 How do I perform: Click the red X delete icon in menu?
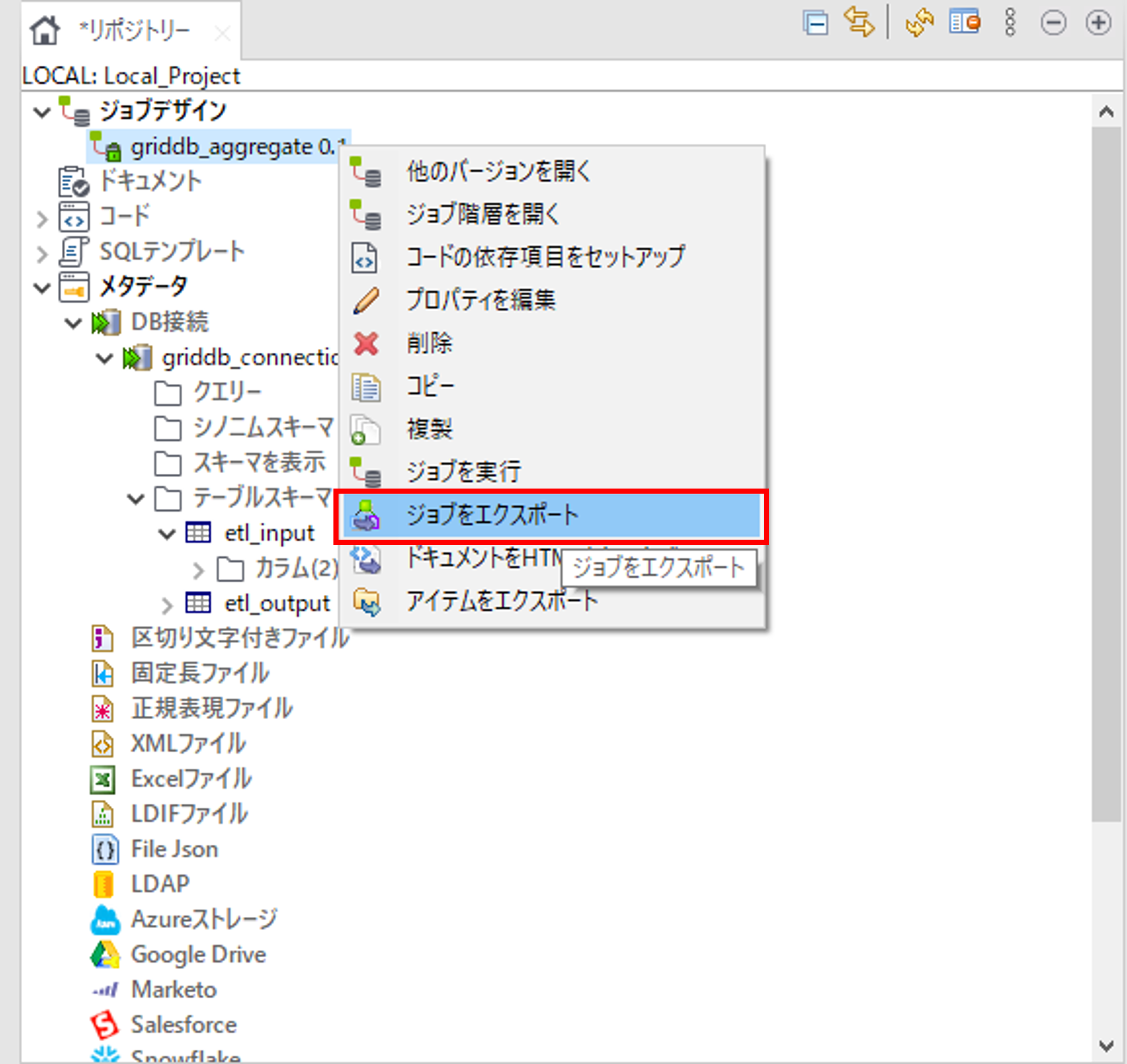click(x=366, y=343)
